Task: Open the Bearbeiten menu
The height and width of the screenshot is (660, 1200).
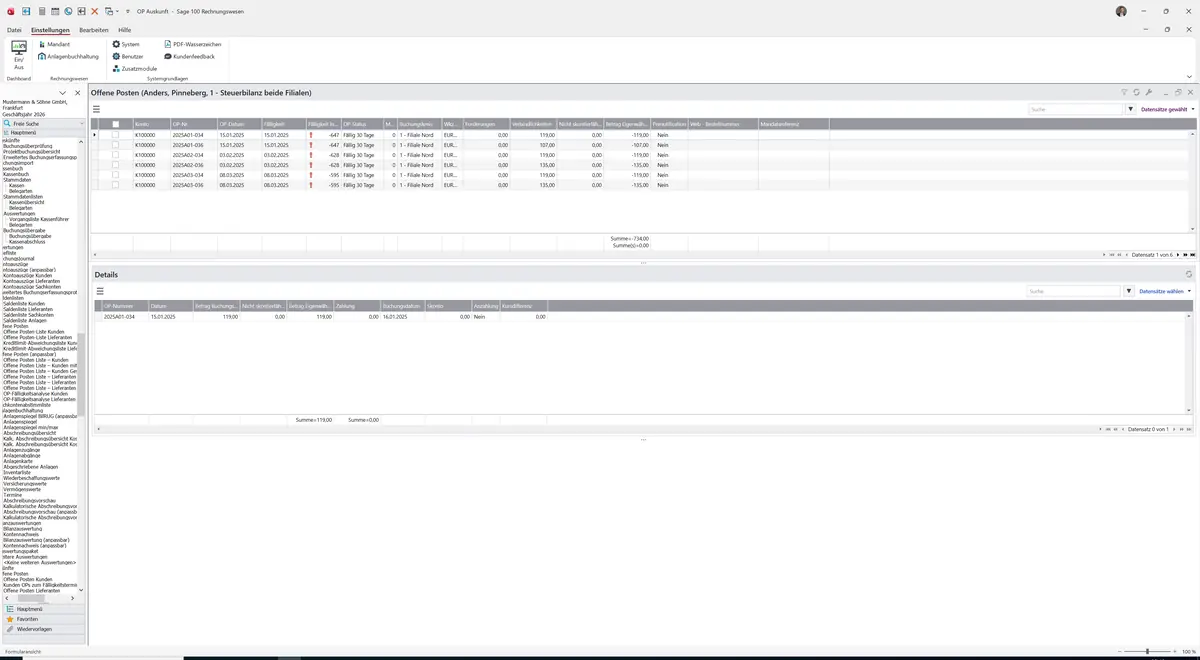Action: [94, 30]
